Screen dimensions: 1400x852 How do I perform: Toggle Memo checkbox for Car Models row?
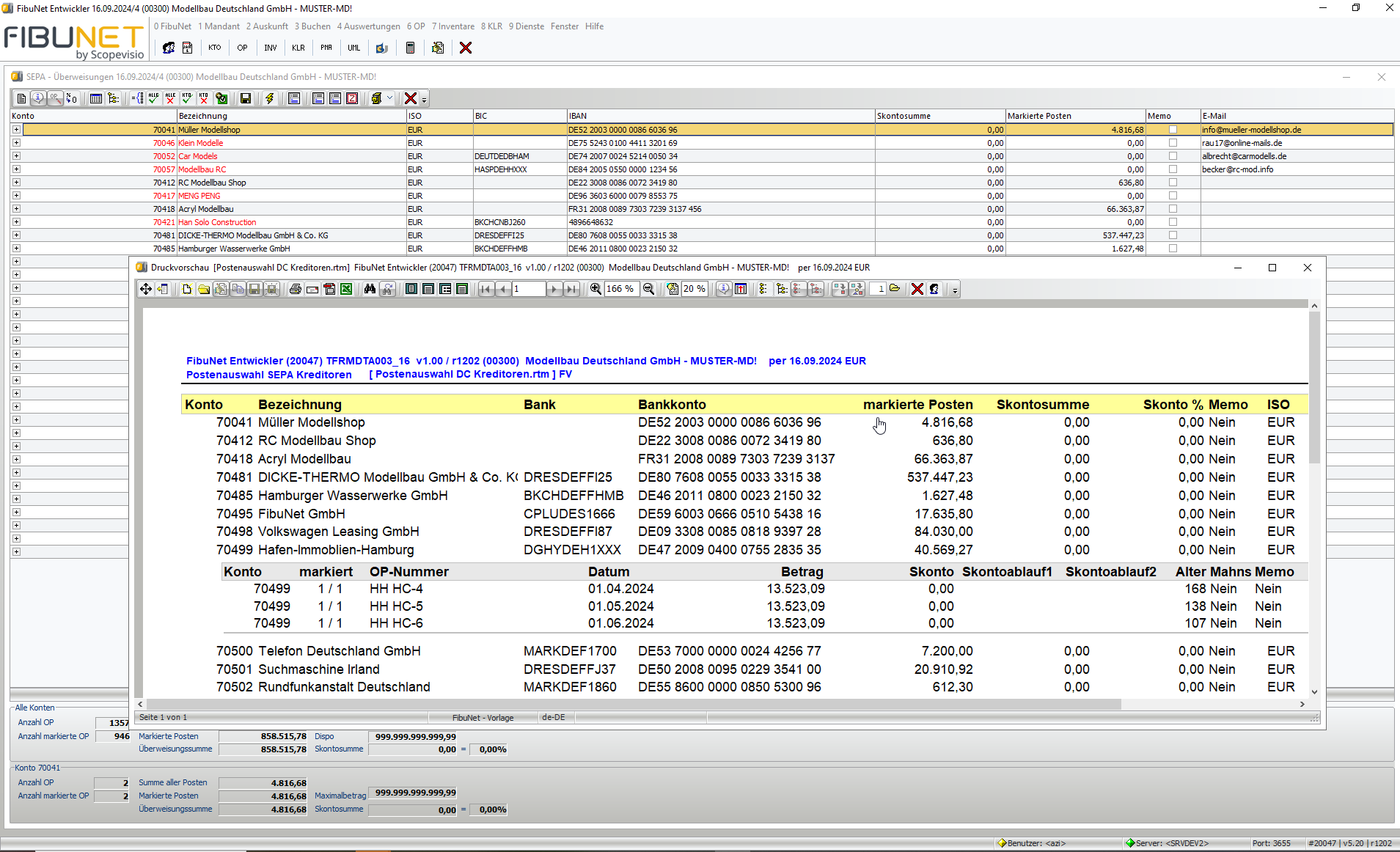coord(1173,156)
